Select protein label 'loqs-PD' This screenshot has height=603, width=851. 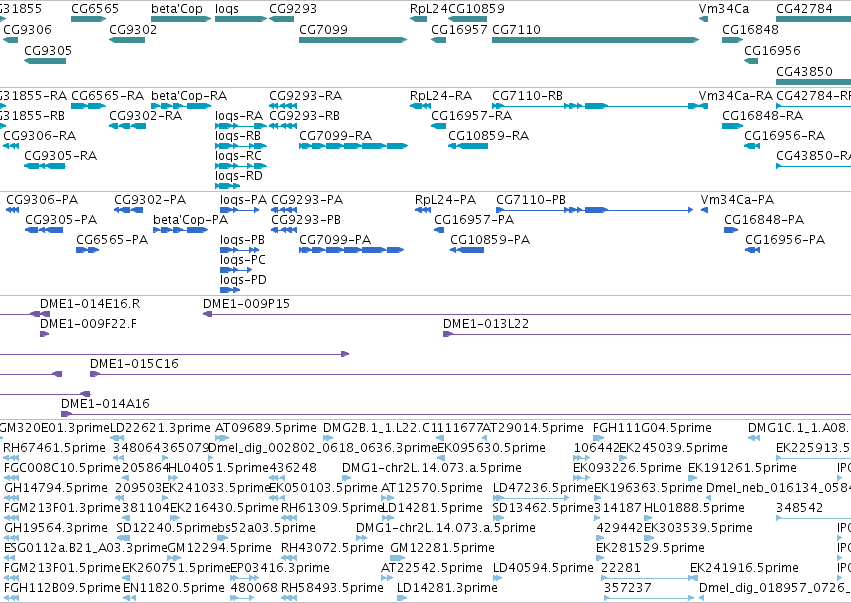pyautogui.click(x=243, y=280)
